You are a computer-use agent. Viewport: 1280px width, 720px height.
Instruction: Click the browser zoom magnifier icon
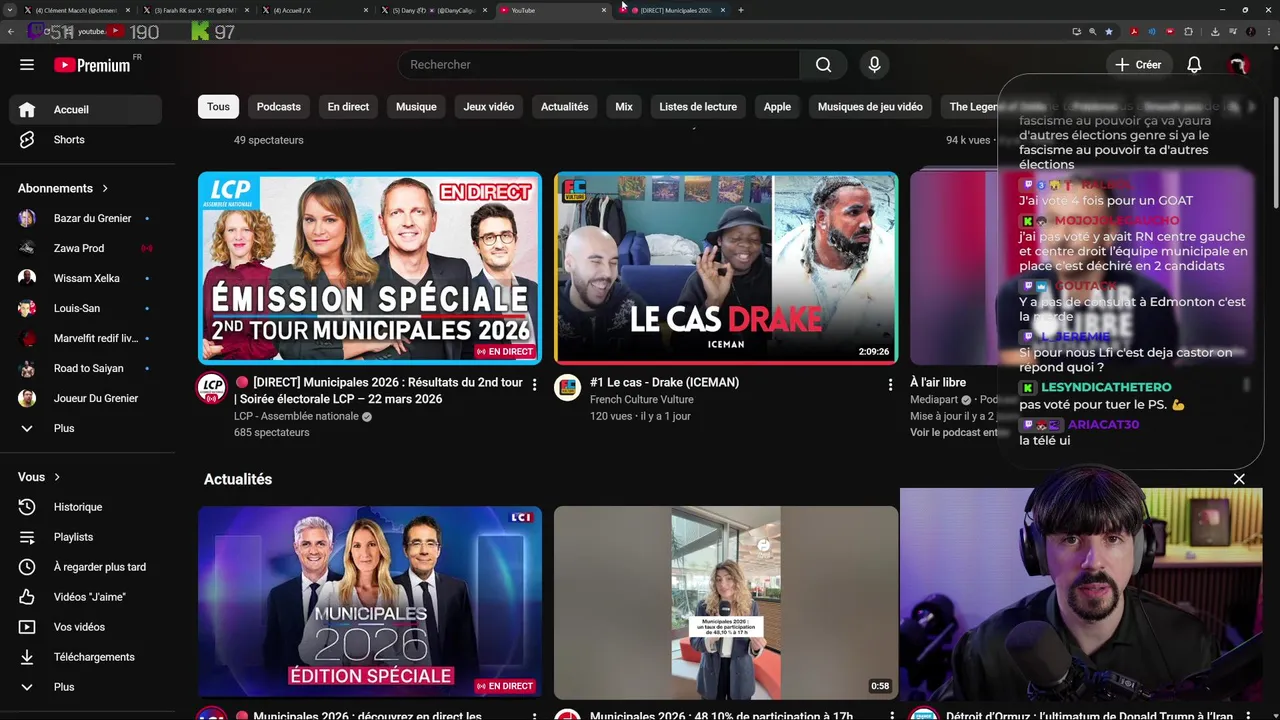(1092, 32)
